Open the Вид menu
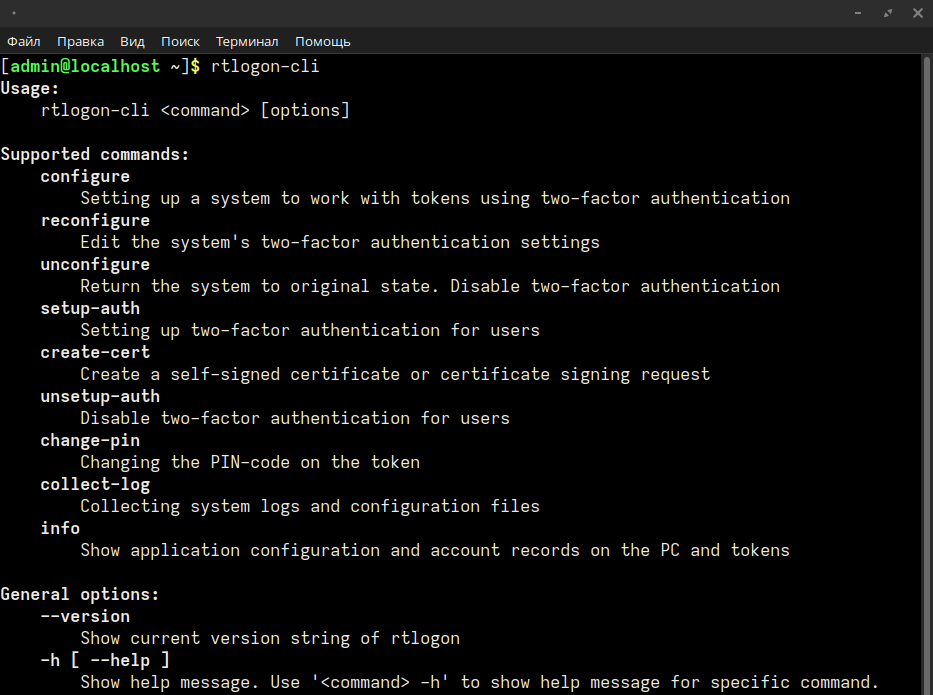This screenshot has height=695, width=933. (x=132, y=41)
